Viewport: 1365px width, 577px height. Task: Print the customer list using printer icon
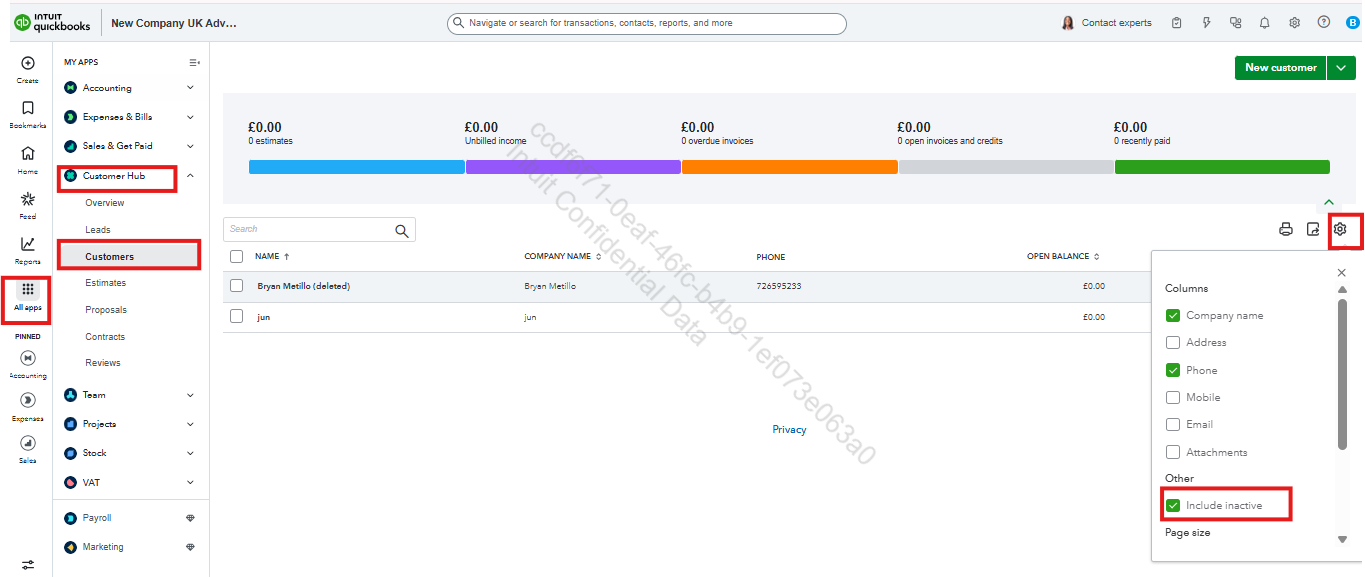[x=1286, y=229]
